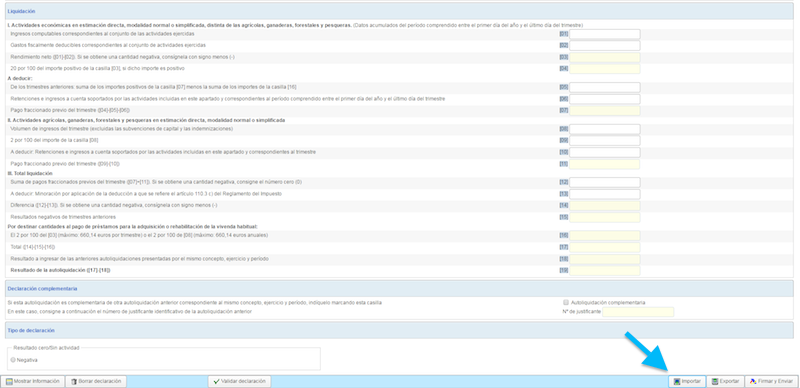The image size is (800, 388).
Task: Click casilla [08] volumen de ingresos field
Action: (x=605, y=129)
